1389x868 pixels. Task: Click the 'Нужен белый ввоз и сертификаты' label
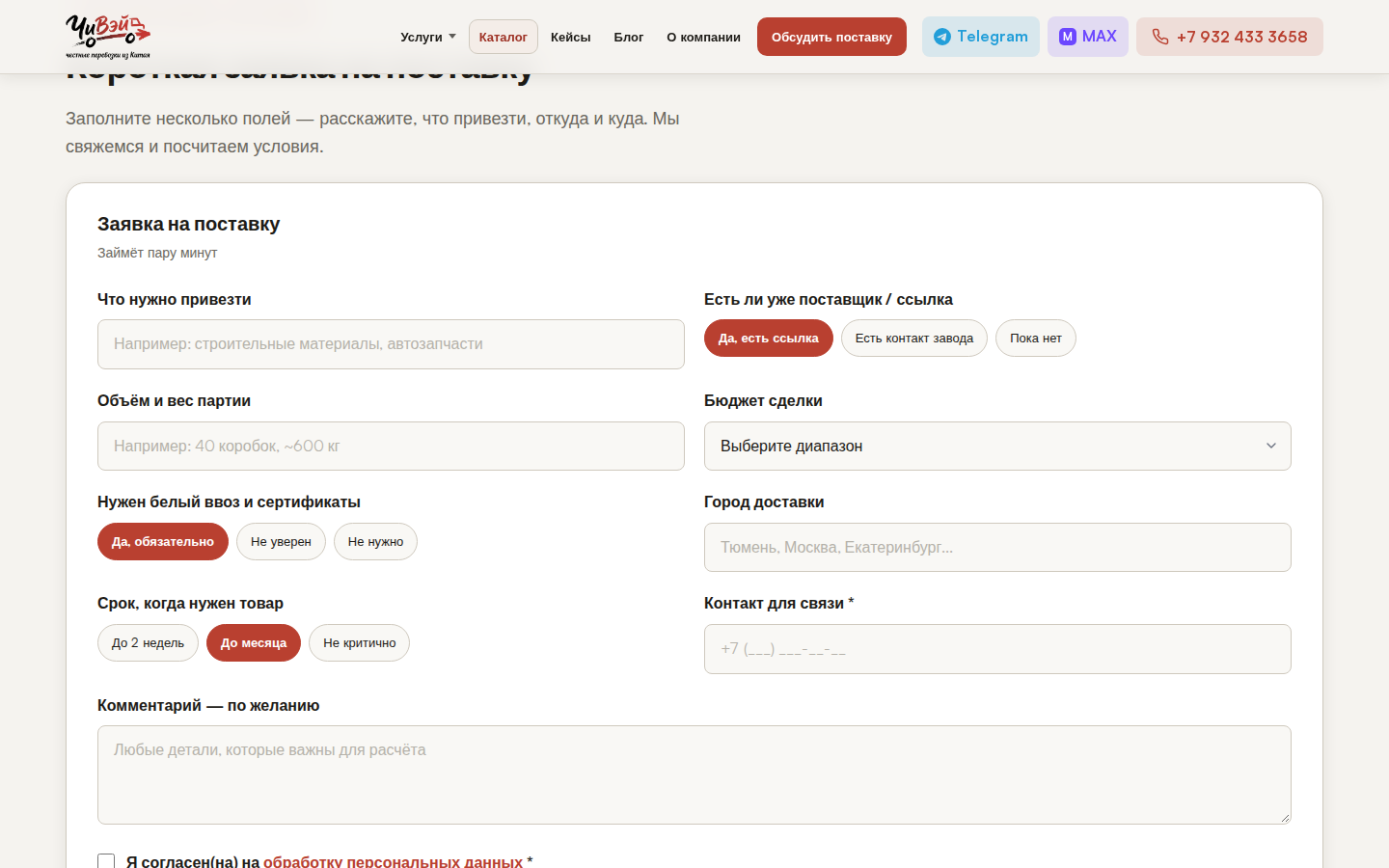(x=229, y=502)
